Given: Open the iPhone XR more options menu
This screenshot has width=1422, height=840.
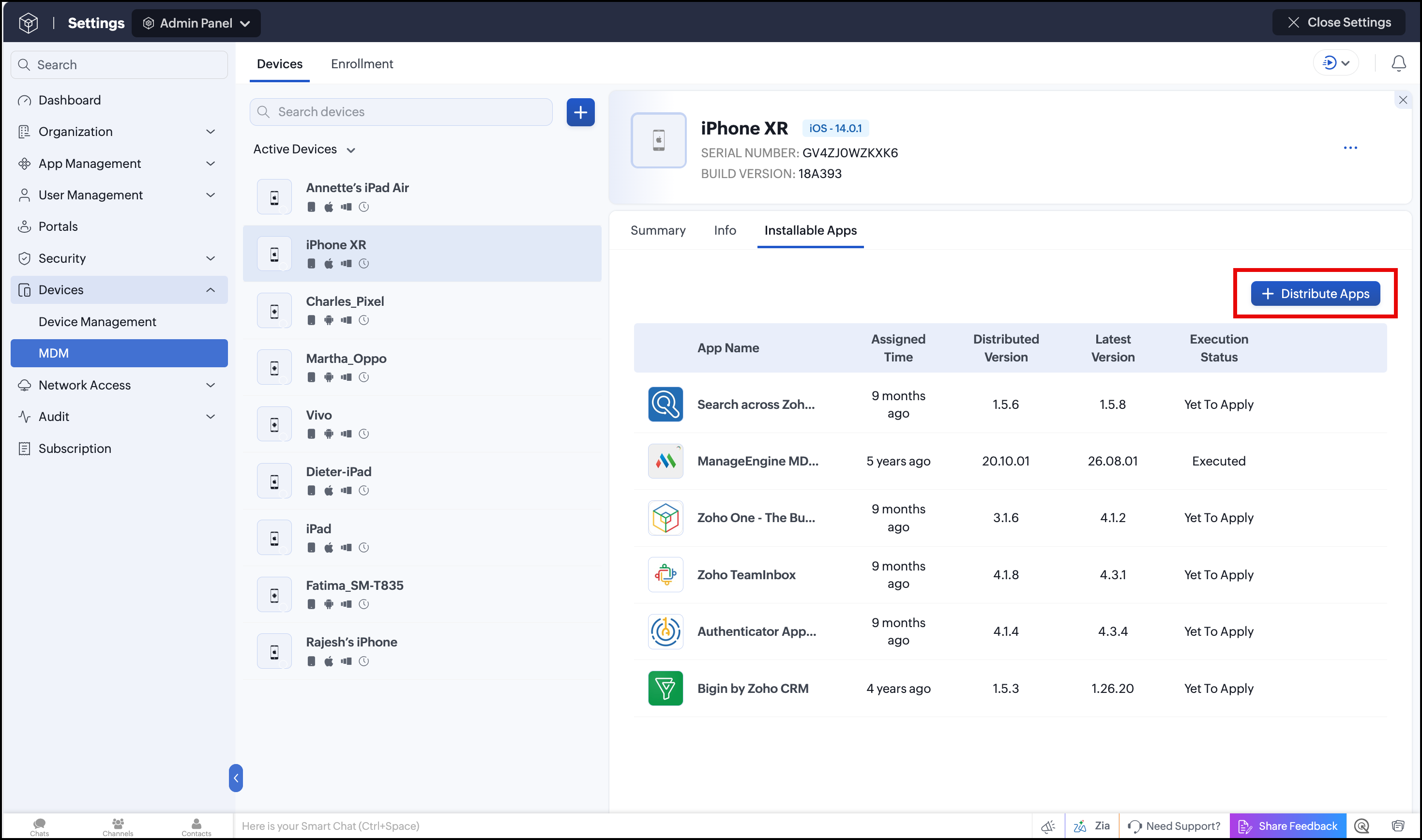Looking at the screenshot, I should click(x=1350, y=148).
